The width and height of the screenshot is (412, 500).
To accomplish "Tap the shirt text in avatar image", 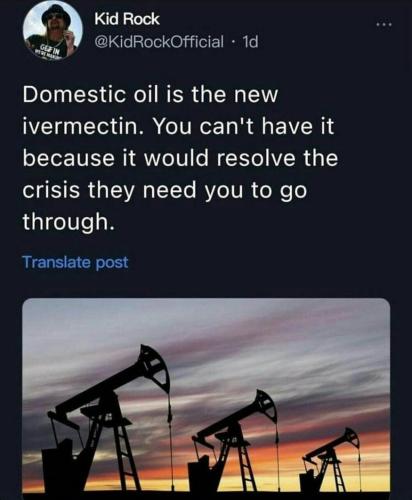I will point(49,53).
